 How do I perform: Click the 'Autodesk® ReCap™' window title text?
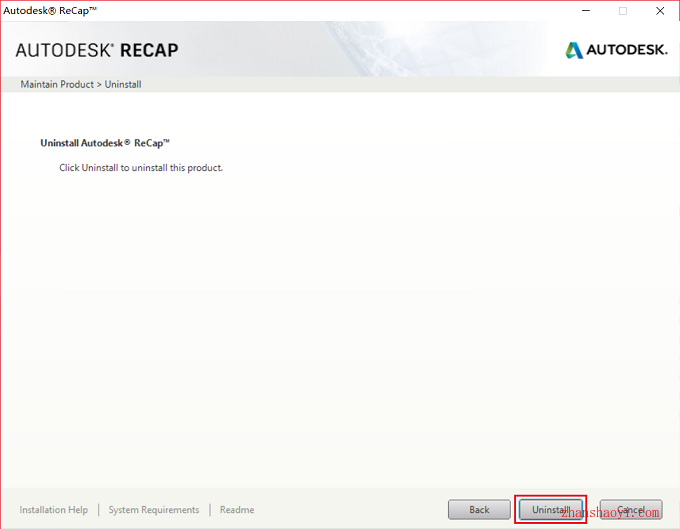[50, 10]
